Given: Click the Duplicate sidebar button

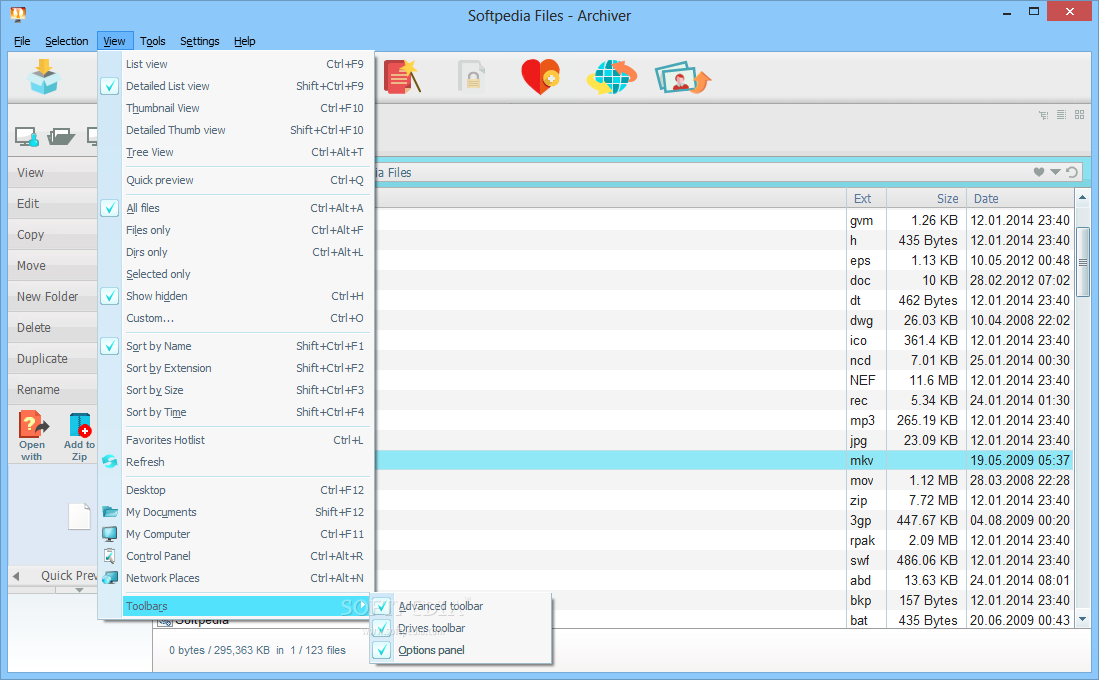Looking at the screenshot, I should (53, 358).
